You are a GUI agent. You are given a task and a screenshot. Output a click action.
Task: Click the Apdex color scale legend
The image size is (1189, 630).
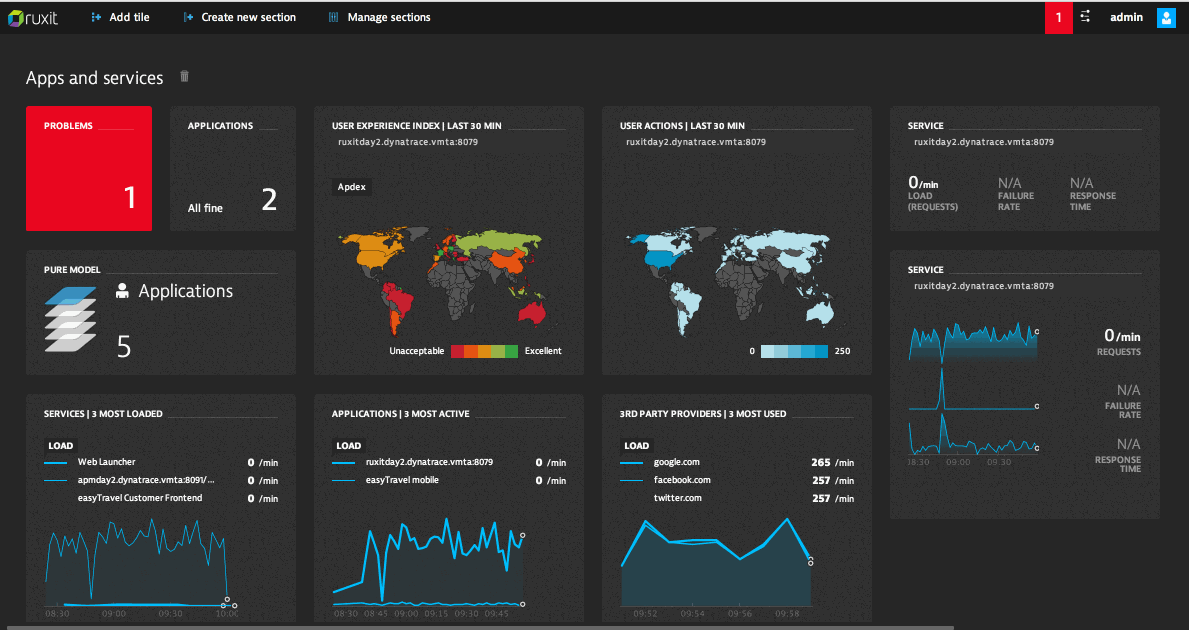pyautogui.click(x=484, y=351)
